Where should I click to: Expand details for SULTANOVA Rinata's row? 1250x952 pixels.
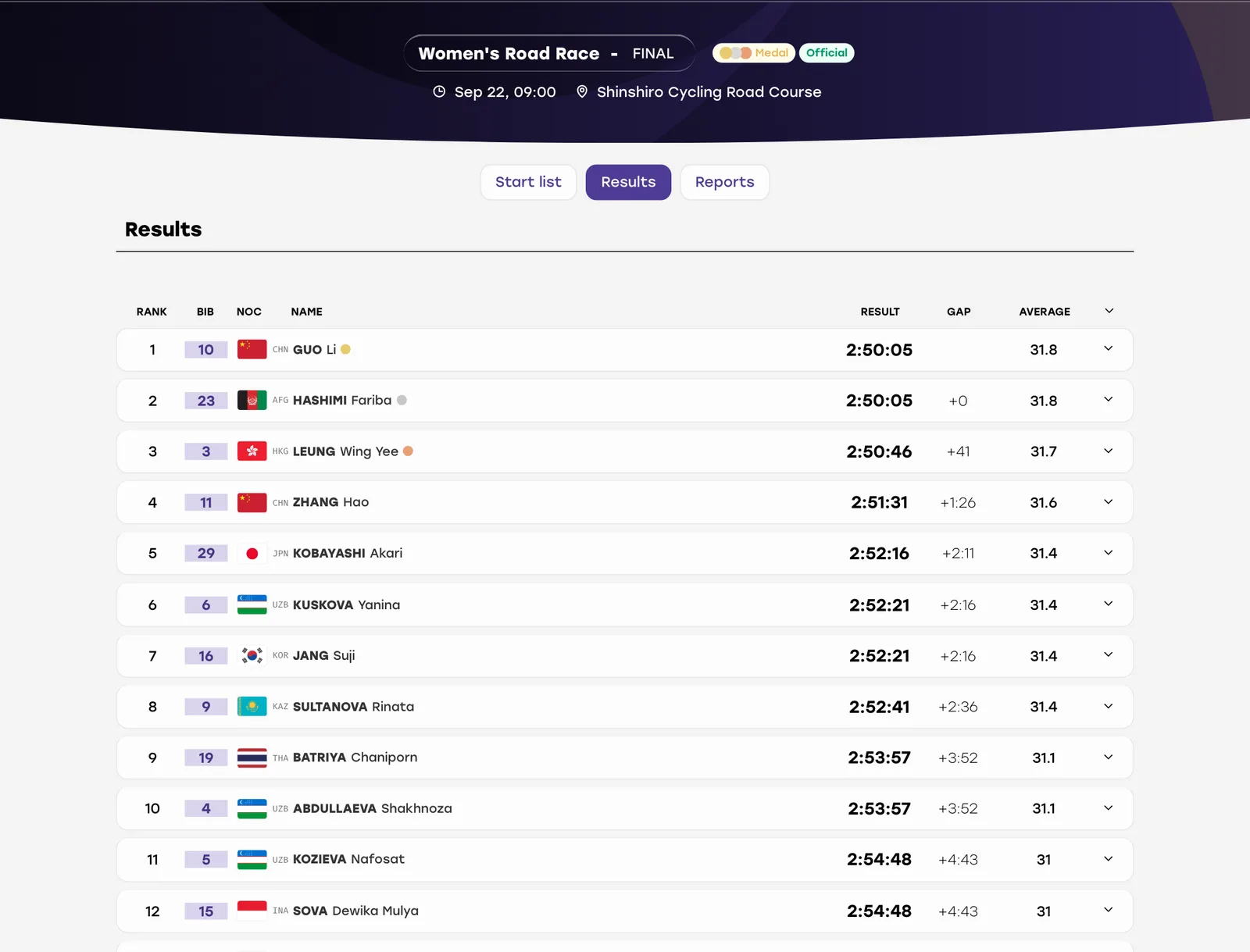(x=1108, y=706)
